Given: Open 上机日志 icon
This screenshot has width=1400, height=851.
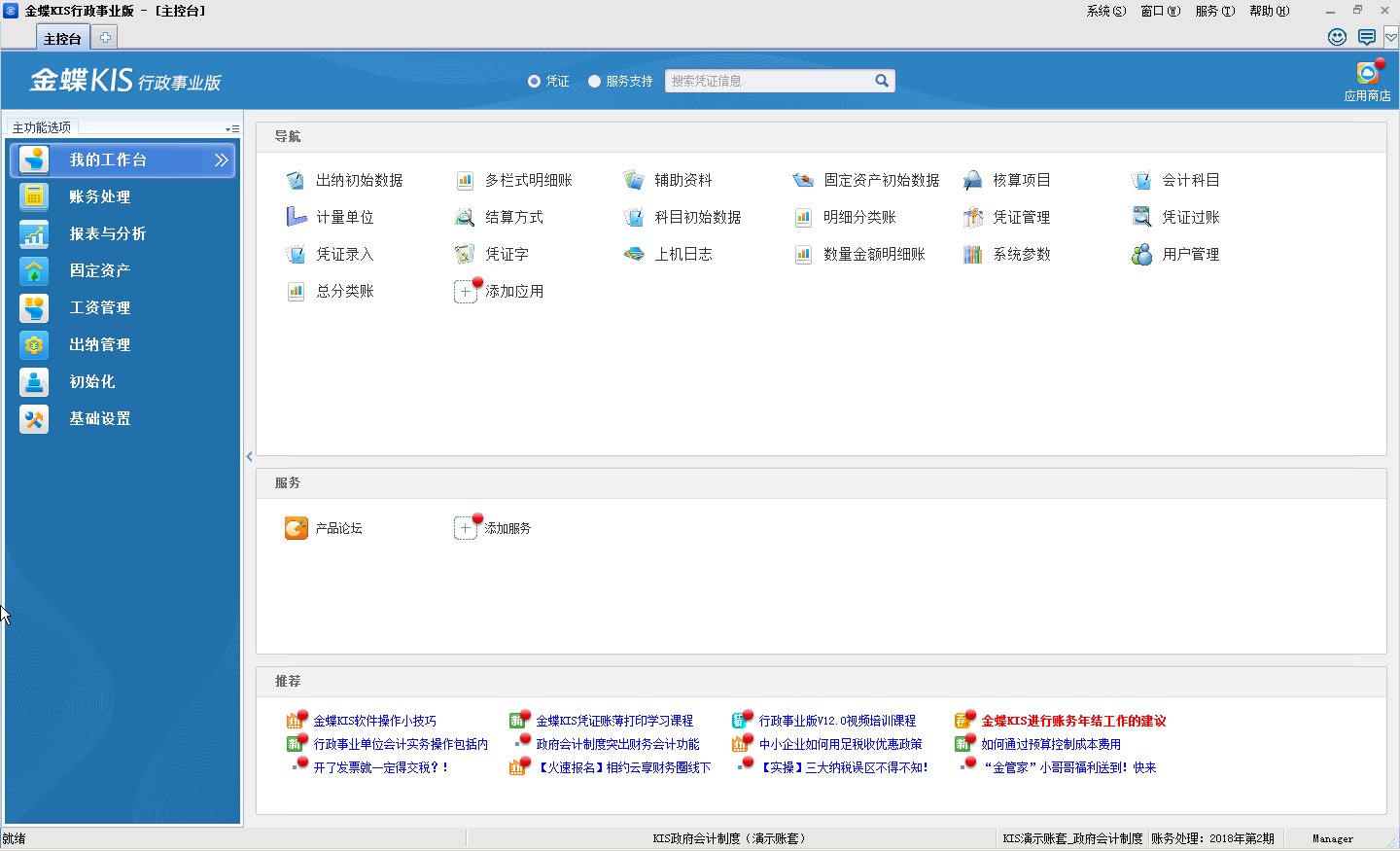Looking at the screenshot, I should pyautogui.click(x=634, y=254).
